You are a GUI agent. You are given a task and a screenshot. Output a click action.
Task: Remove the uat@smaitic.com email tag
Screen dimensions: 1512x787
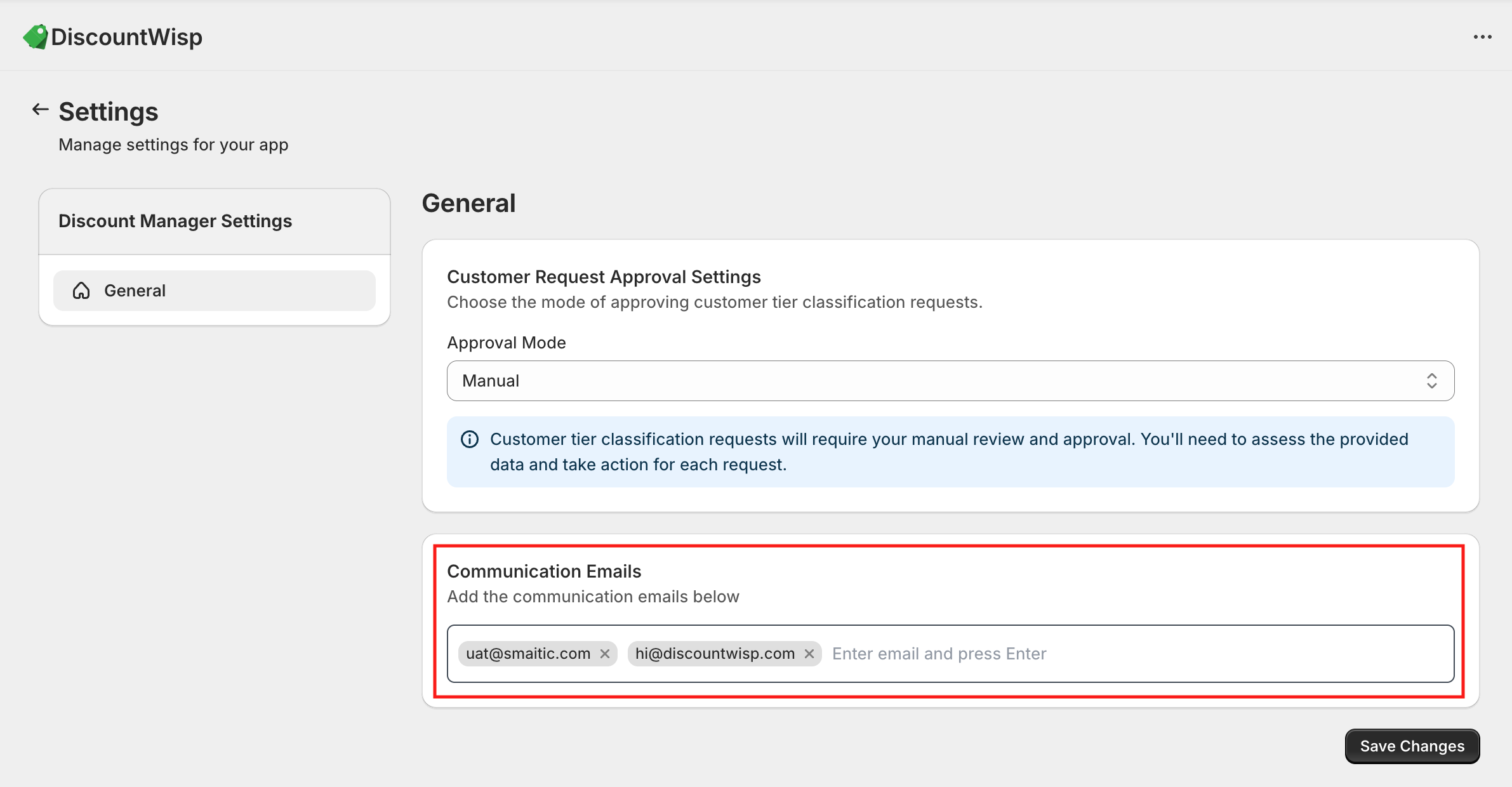tap(605, 654)
